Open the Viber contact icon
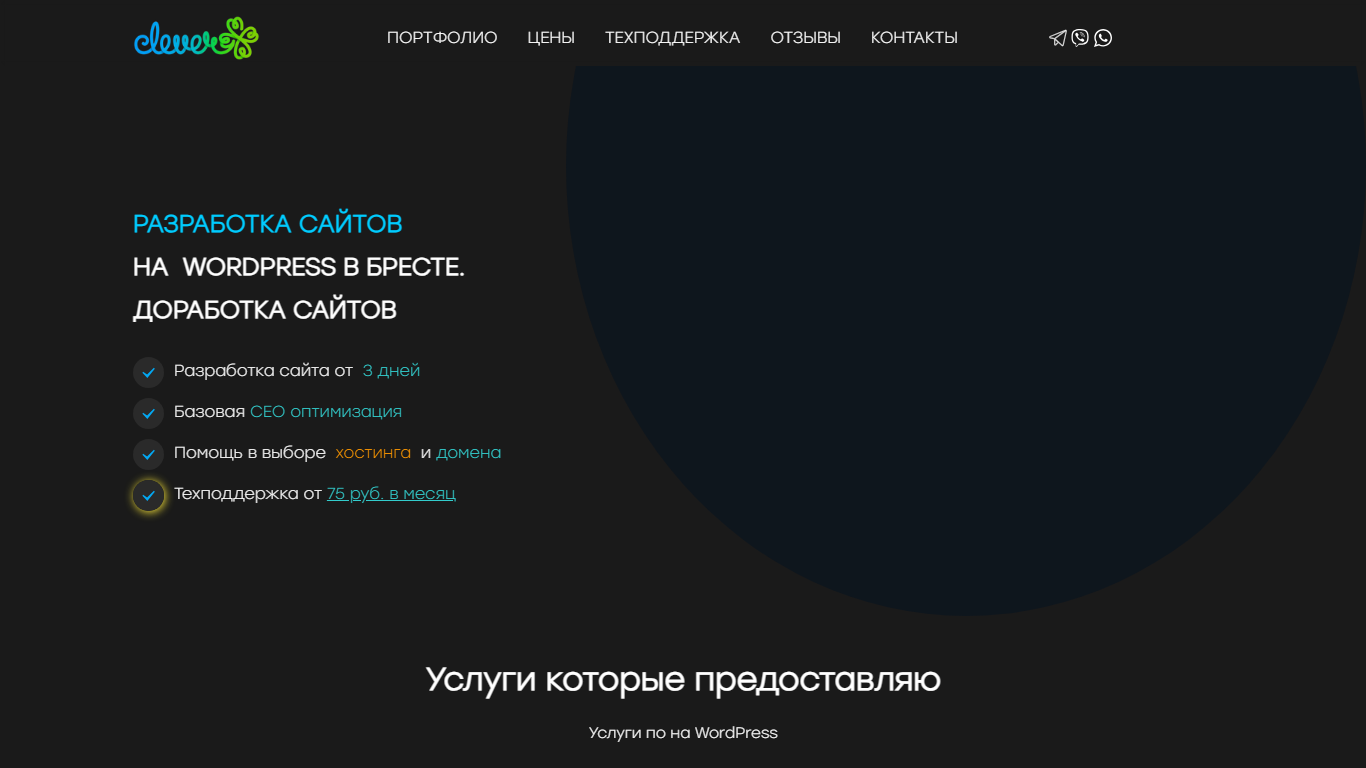 (1080, 38)
